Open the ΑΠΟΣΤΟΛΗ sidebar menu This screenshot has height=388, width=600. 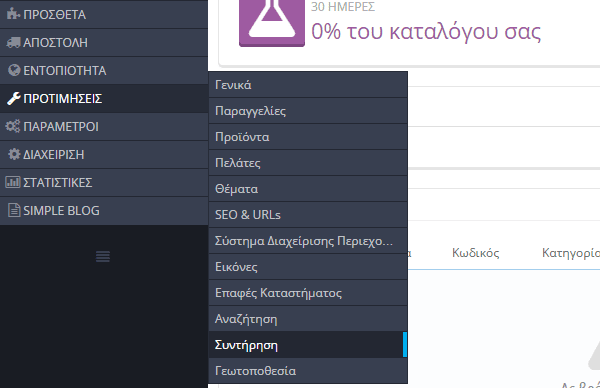pyautogui.click(x=104, y=42)
